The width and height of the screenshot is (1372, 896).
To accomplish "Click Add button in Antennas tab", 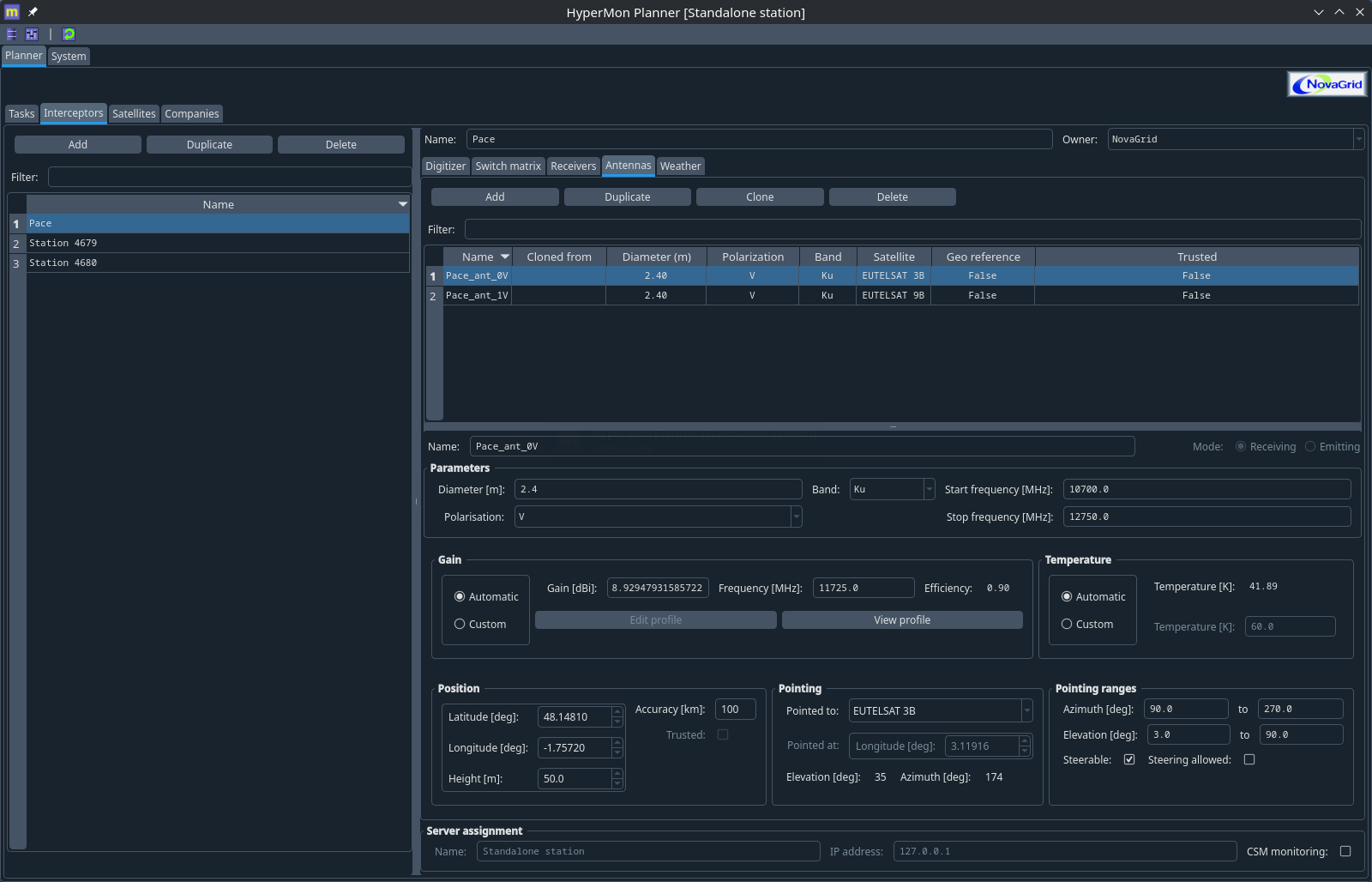I will point(495,197).
